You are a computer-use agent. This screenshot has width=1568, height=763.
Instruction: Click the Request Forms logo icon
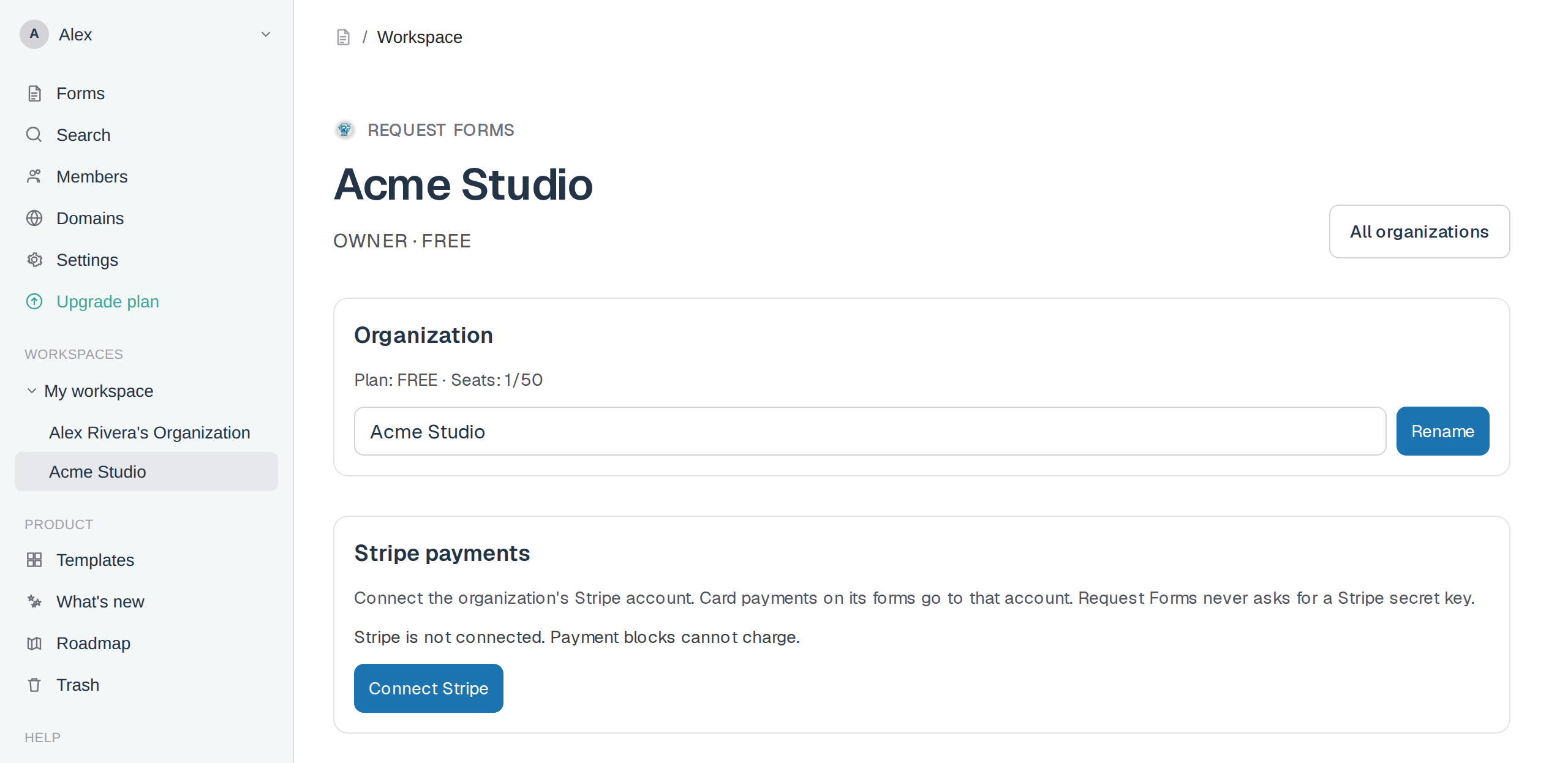coord(345,130)
